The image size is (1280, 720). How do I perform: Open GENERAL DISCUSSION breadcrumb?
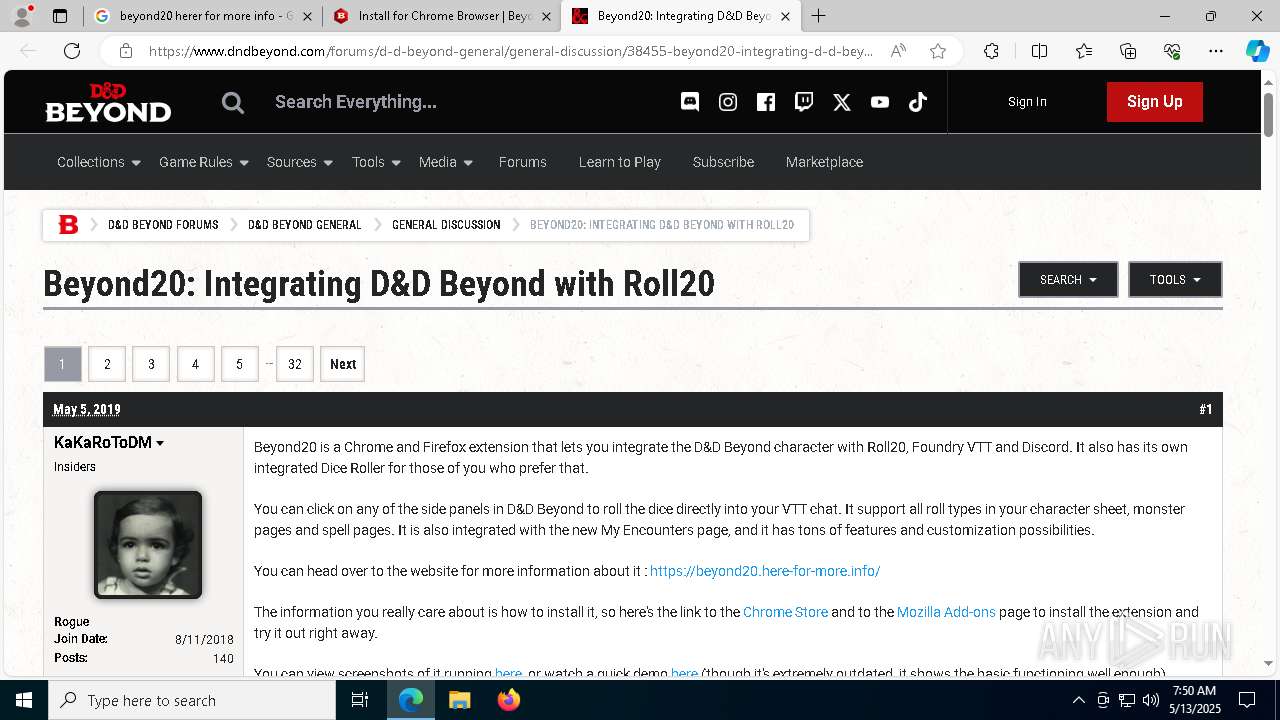pyautogui.click(x=446, y=225)
